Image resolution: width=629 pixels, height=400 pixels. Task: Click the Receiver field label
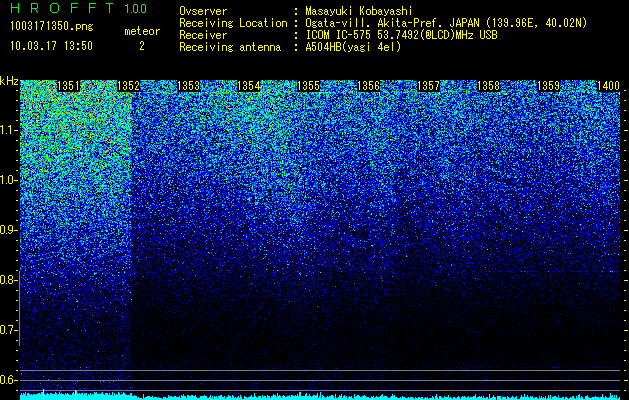pos(203,35)
